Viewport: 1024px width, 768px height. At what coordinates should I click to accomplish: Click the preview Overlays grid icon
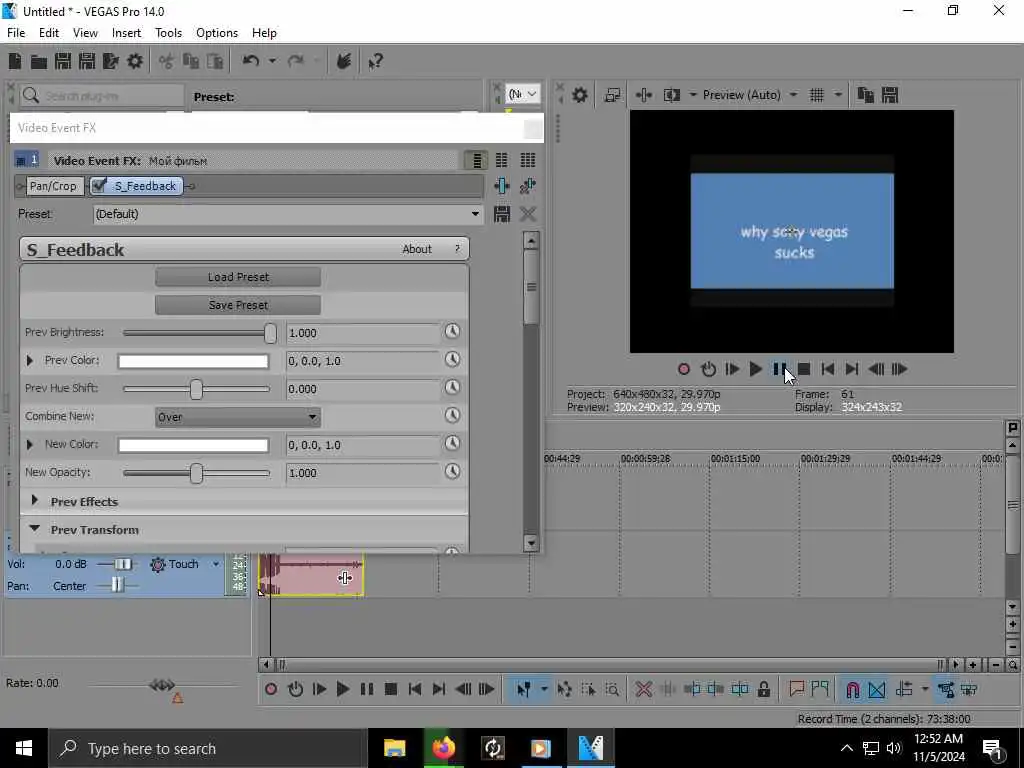pos(817,95)
